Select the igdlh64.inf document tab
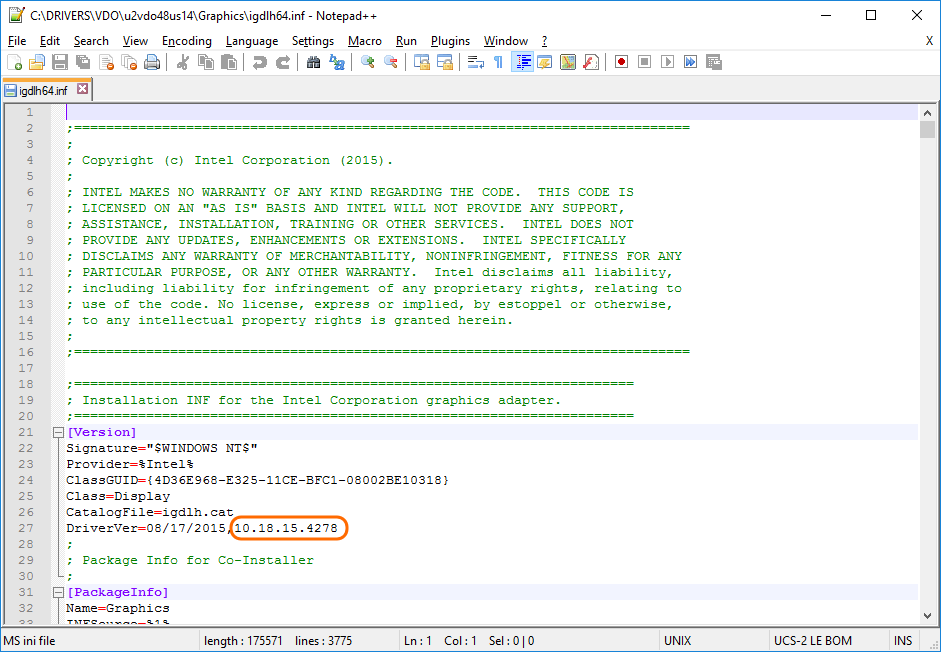The width and height of the screenshot is (941, 652). (42, 90)
